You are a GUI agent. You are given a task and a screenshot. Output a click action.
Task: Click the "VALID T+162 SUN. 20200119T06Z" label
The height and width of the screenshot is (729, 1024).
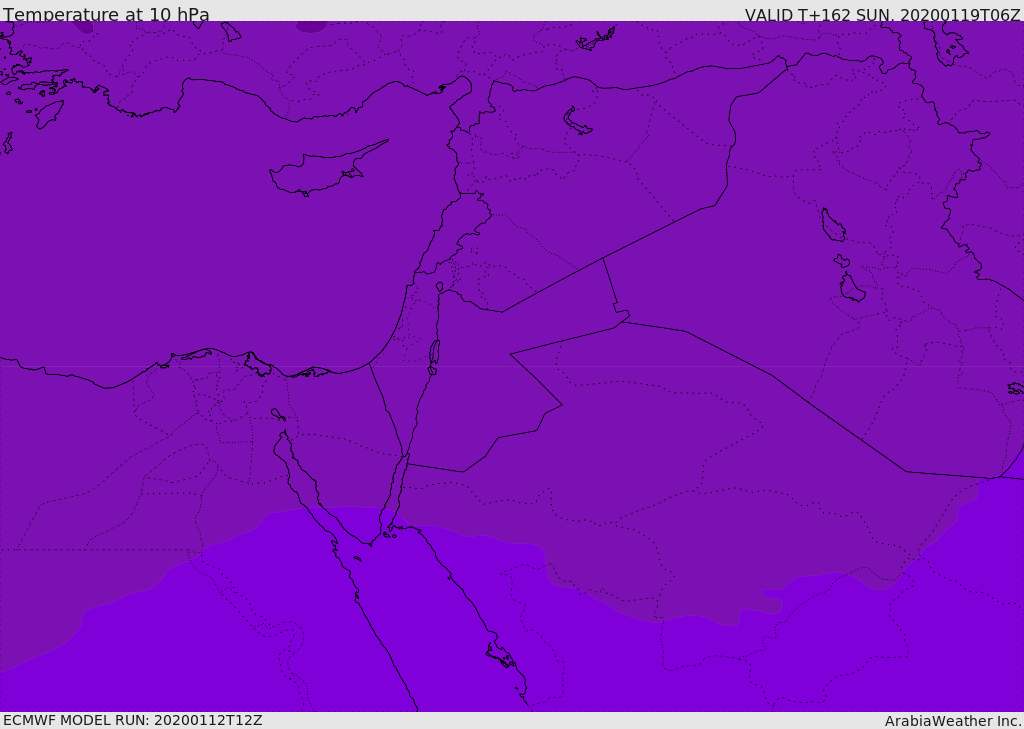pyautogui.click(x=882, y=14)
